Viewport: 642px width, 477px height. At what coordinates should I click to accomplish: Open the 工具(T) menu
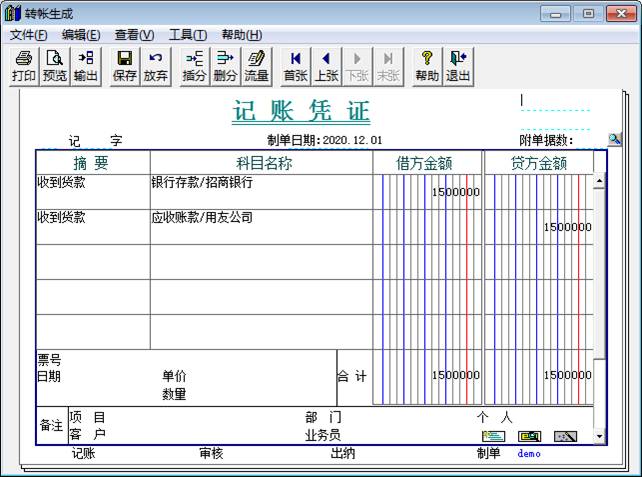click(181, 35)
